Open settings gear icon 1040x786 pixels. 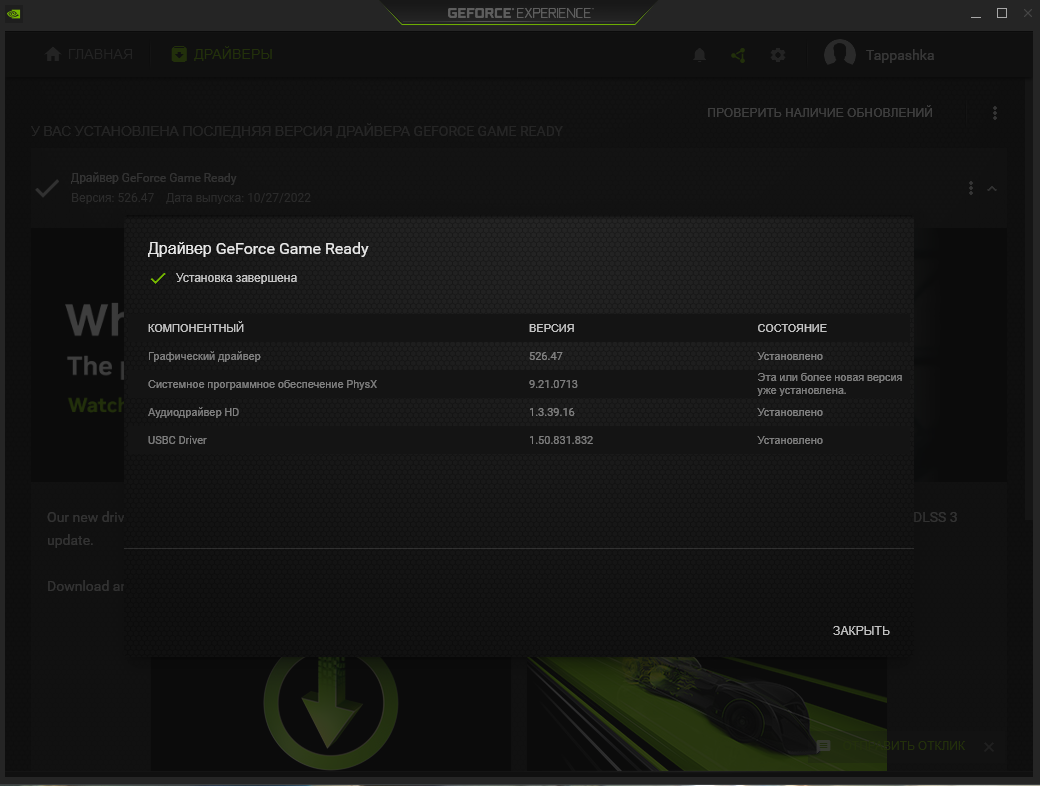click(777, 55)
